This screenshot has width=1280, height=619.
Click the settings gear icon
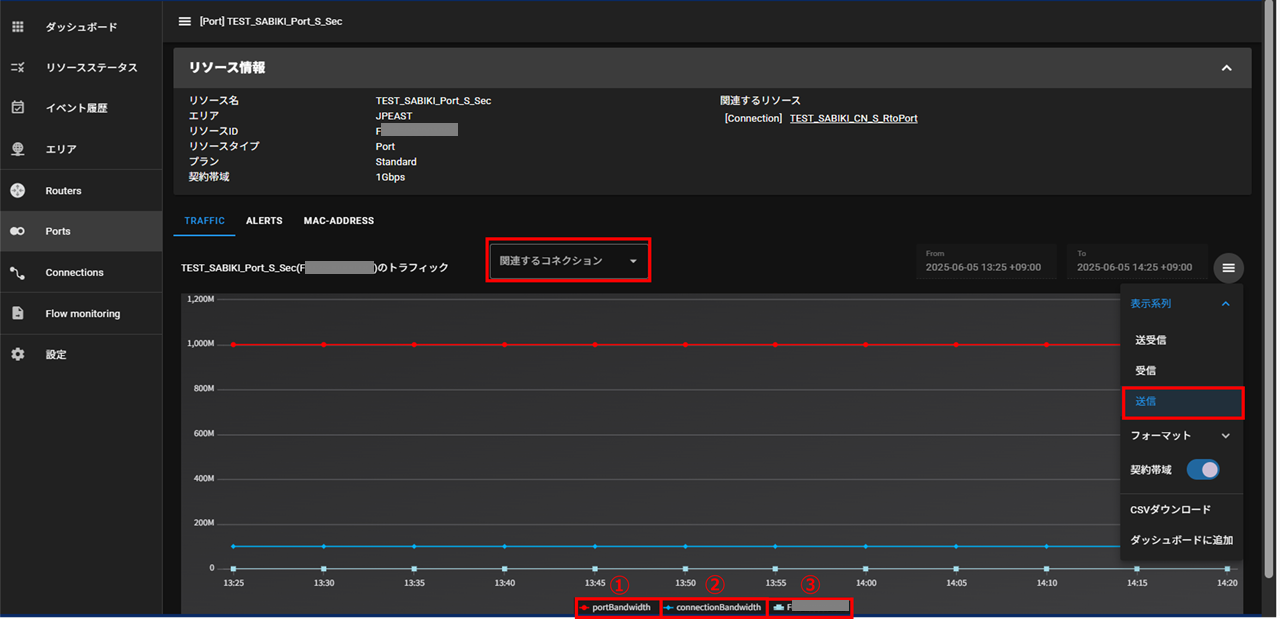[x=17, y=355]
